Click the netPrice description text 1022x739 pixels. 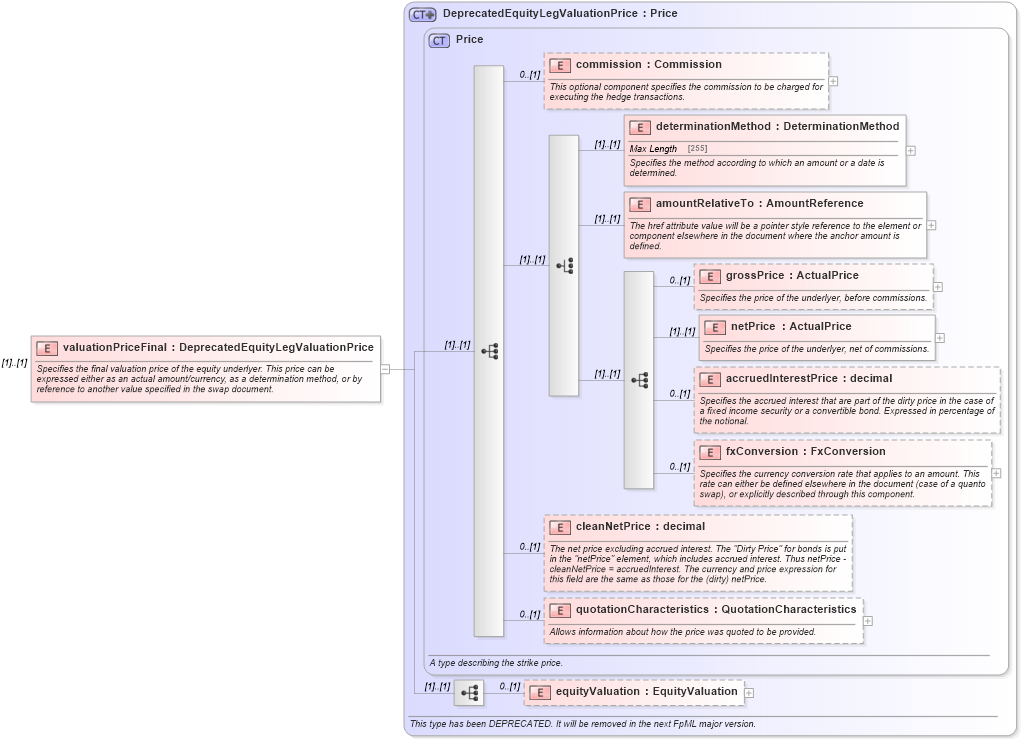(816, 349)
